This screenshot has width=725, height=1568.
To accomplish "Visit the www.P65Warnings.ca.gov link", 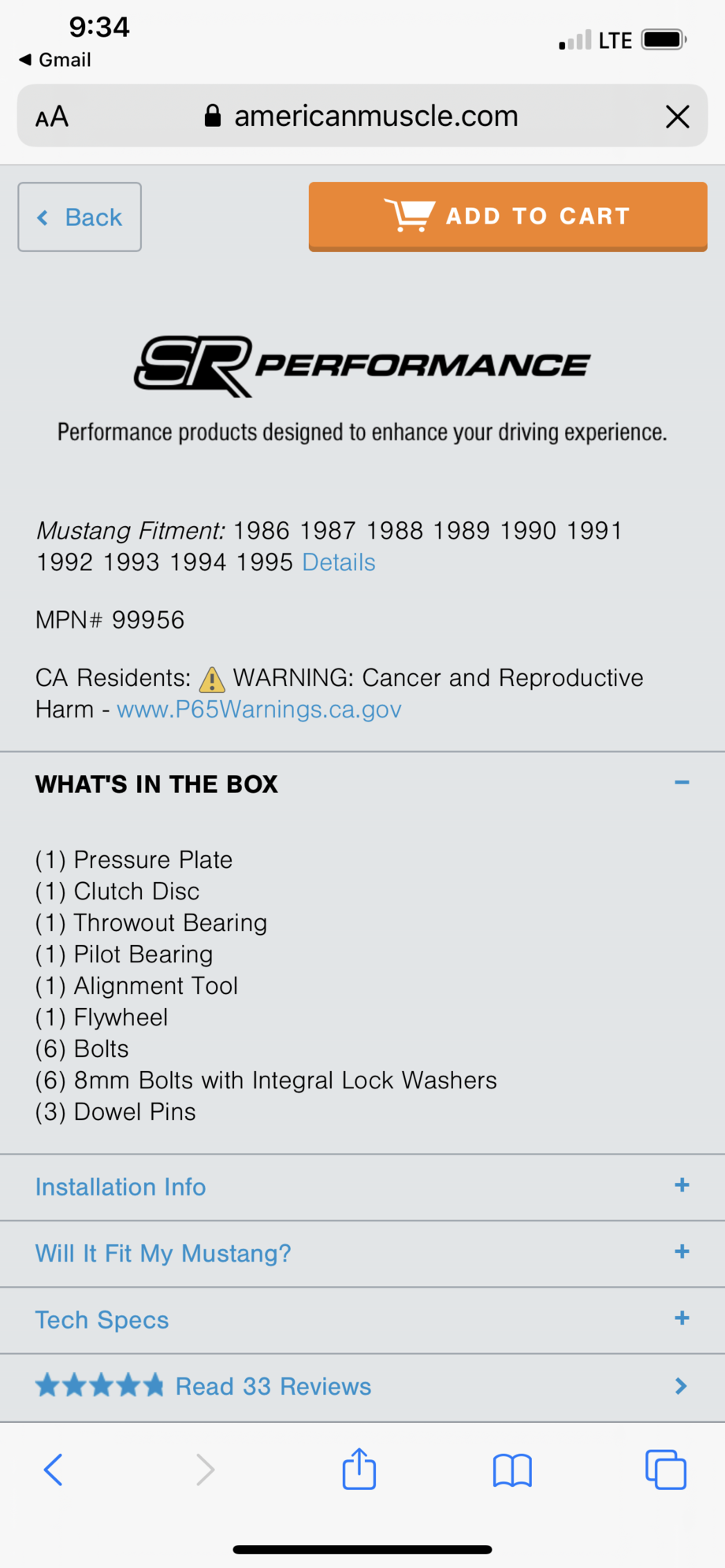I will click(x=259, y=710).
